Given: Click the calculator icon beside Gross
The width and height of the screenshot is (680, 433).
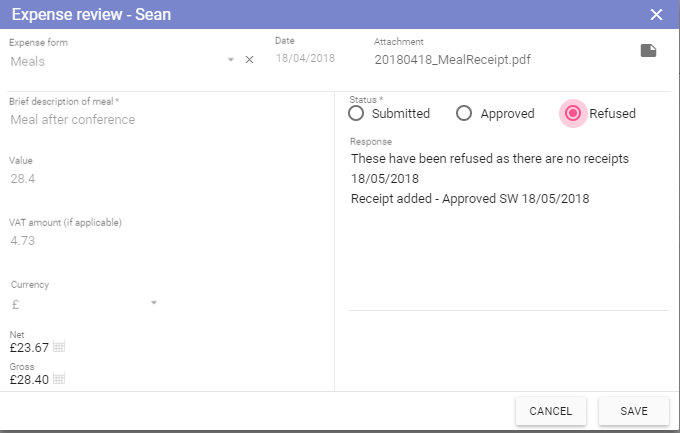Looking at the screenshot, I should [59, 379].
